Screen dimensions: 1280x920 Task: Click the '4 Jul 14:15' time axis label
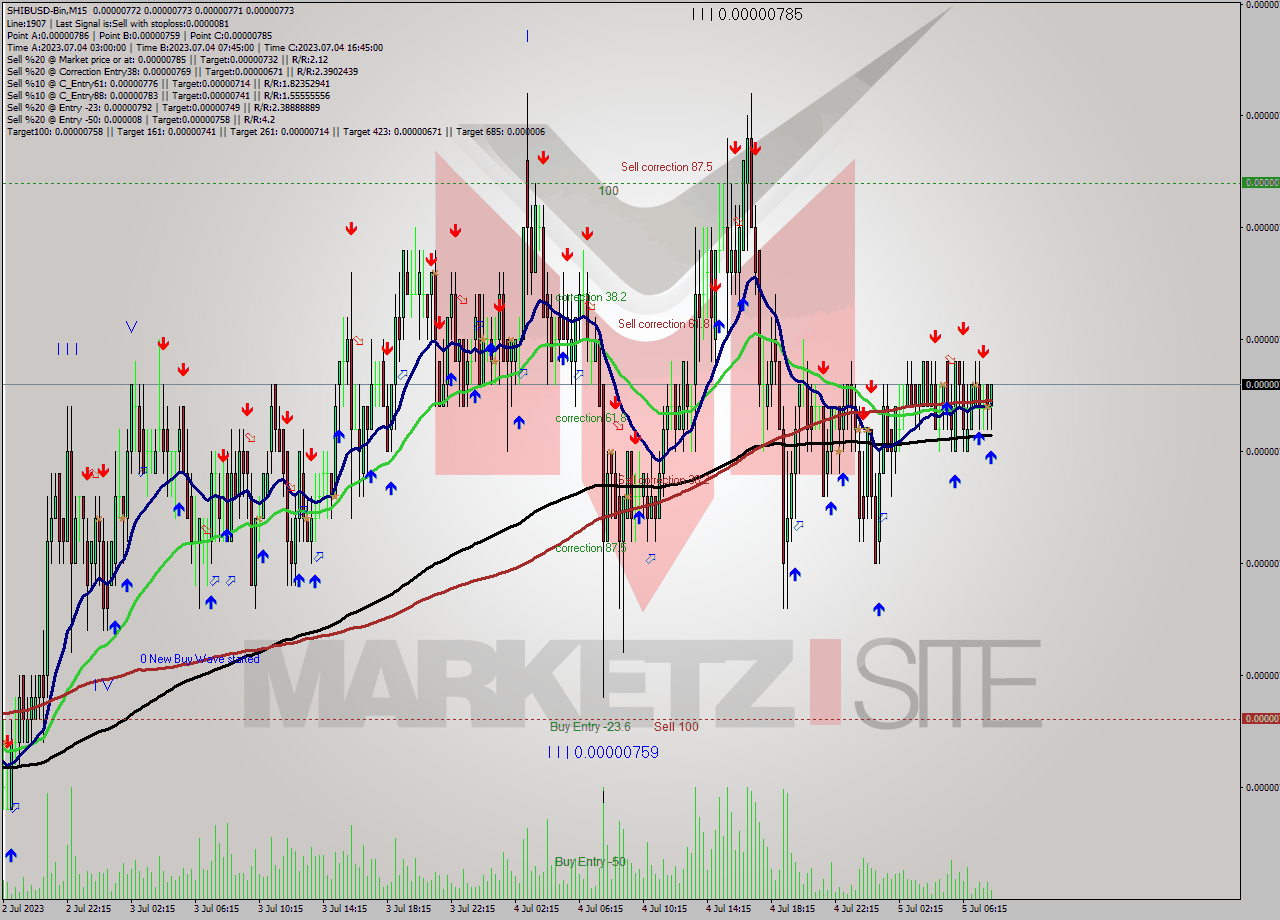729,909
